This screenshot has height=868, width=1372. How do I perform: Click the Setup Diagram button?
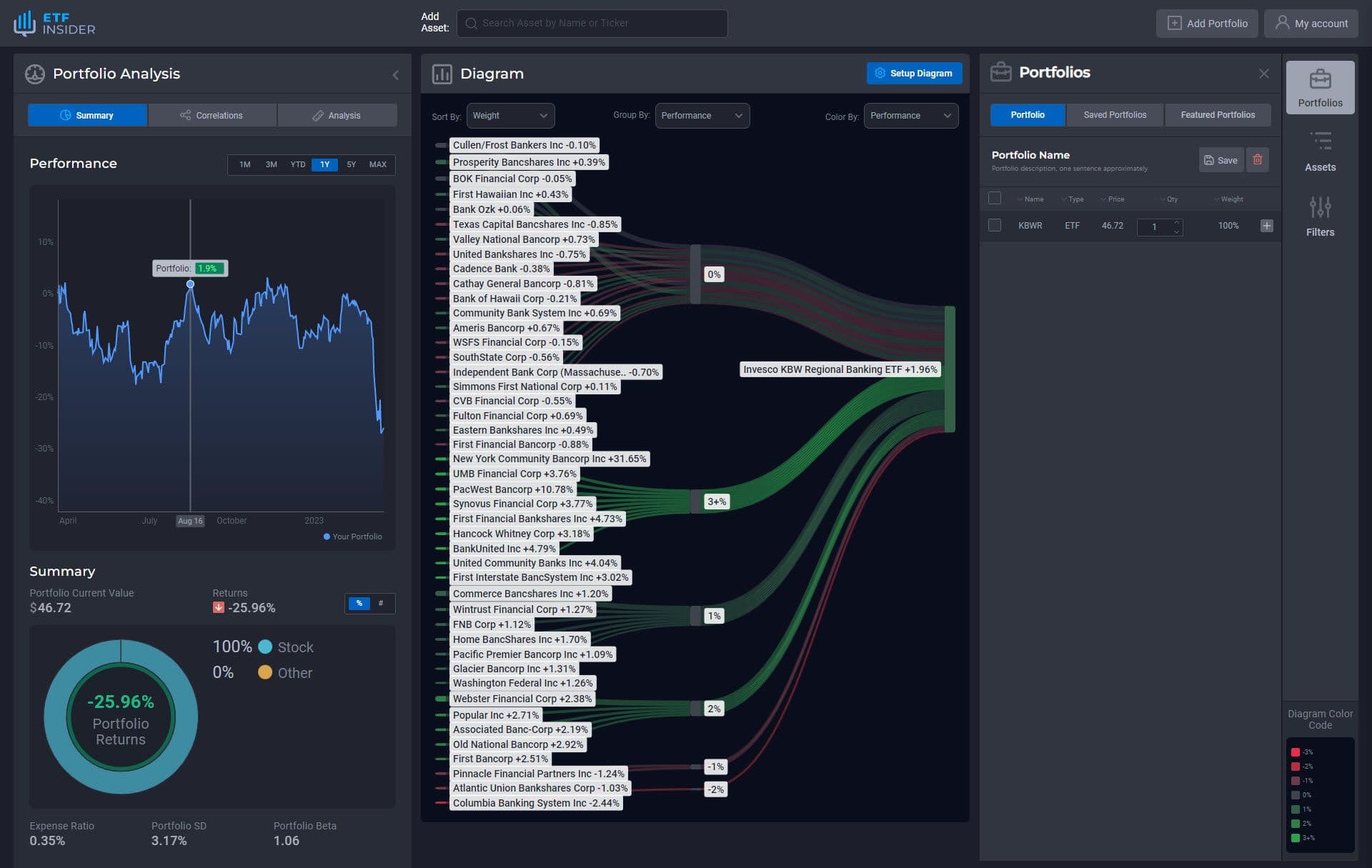pyautogui.click(x=914, y=73)
